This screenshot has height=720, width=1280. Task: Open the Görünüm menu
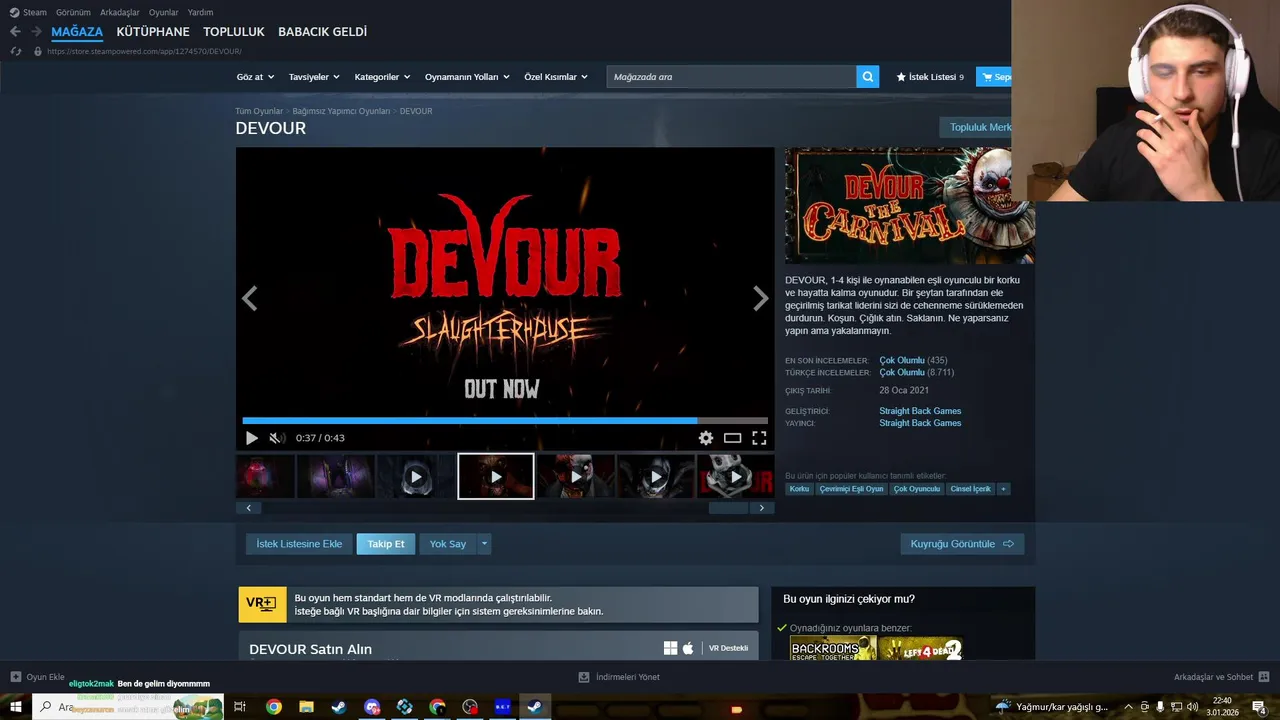tap(73, 12)
